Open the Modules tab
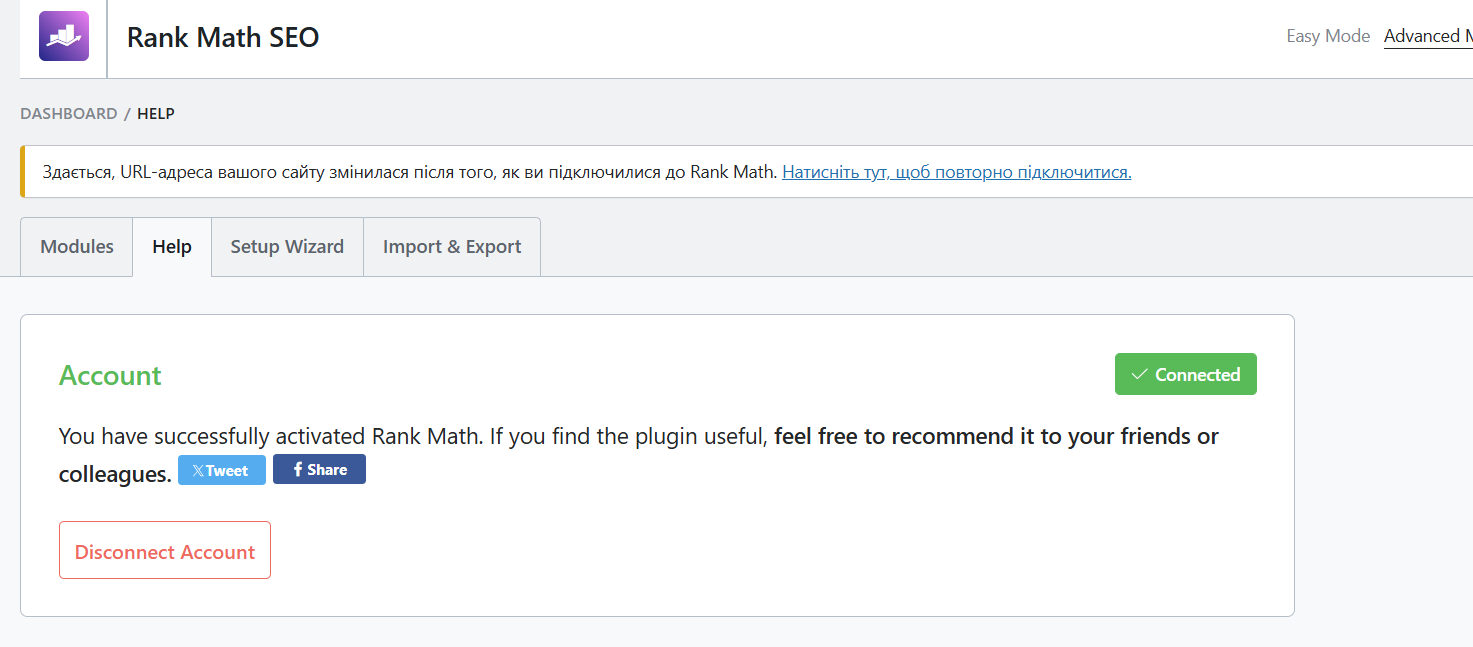Screen dimensions: 1473x647 (77, 247)
